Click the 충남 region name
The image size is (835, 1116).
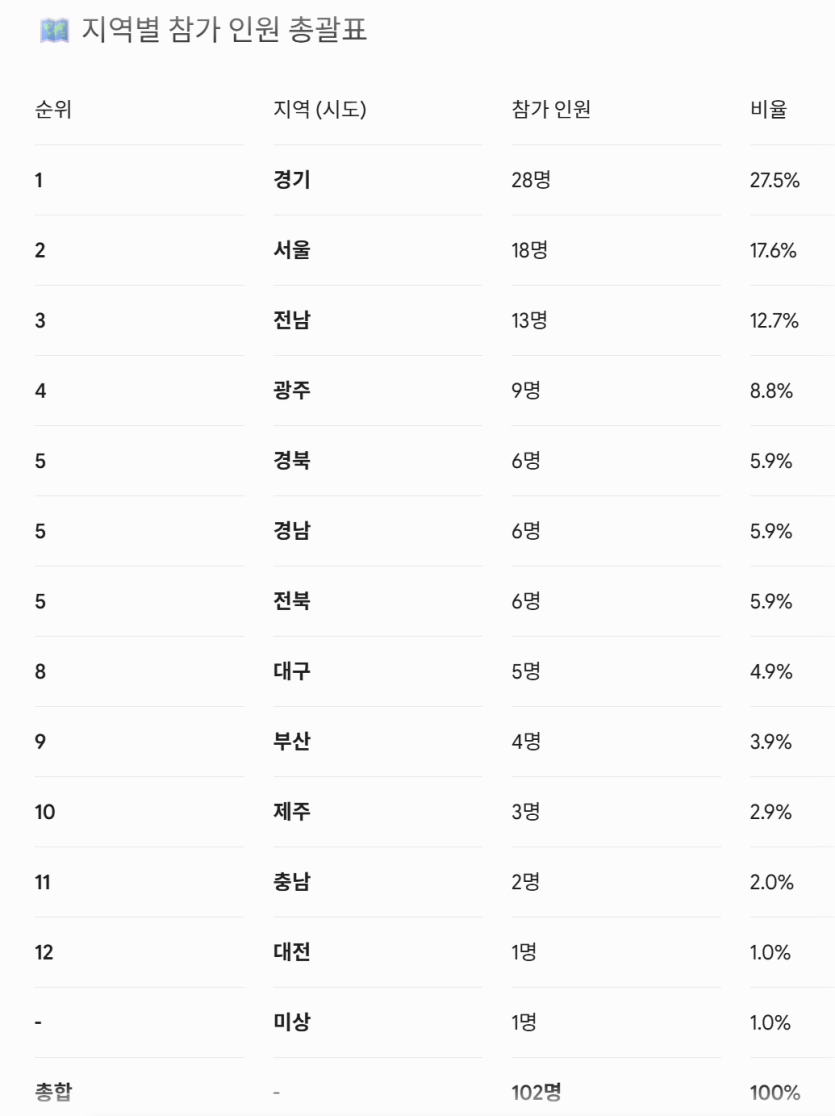(x=292, y=882)
